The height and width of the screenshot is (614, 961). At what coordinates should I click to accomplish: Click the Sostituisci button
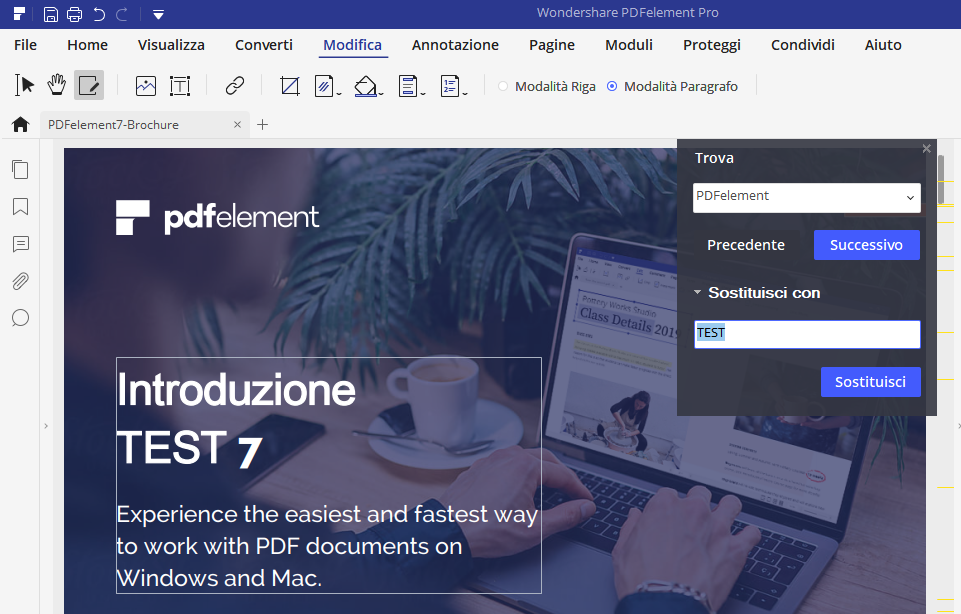pyautogui.click(x=870, y=382)
